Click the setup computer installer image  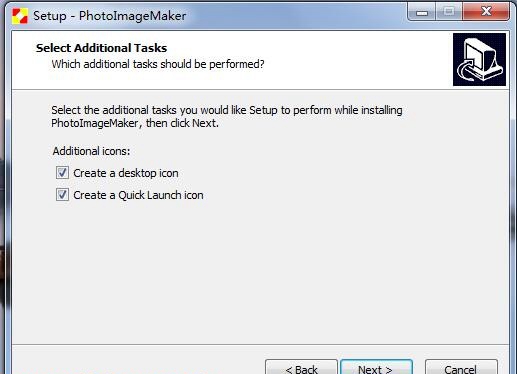coord(479,59)
